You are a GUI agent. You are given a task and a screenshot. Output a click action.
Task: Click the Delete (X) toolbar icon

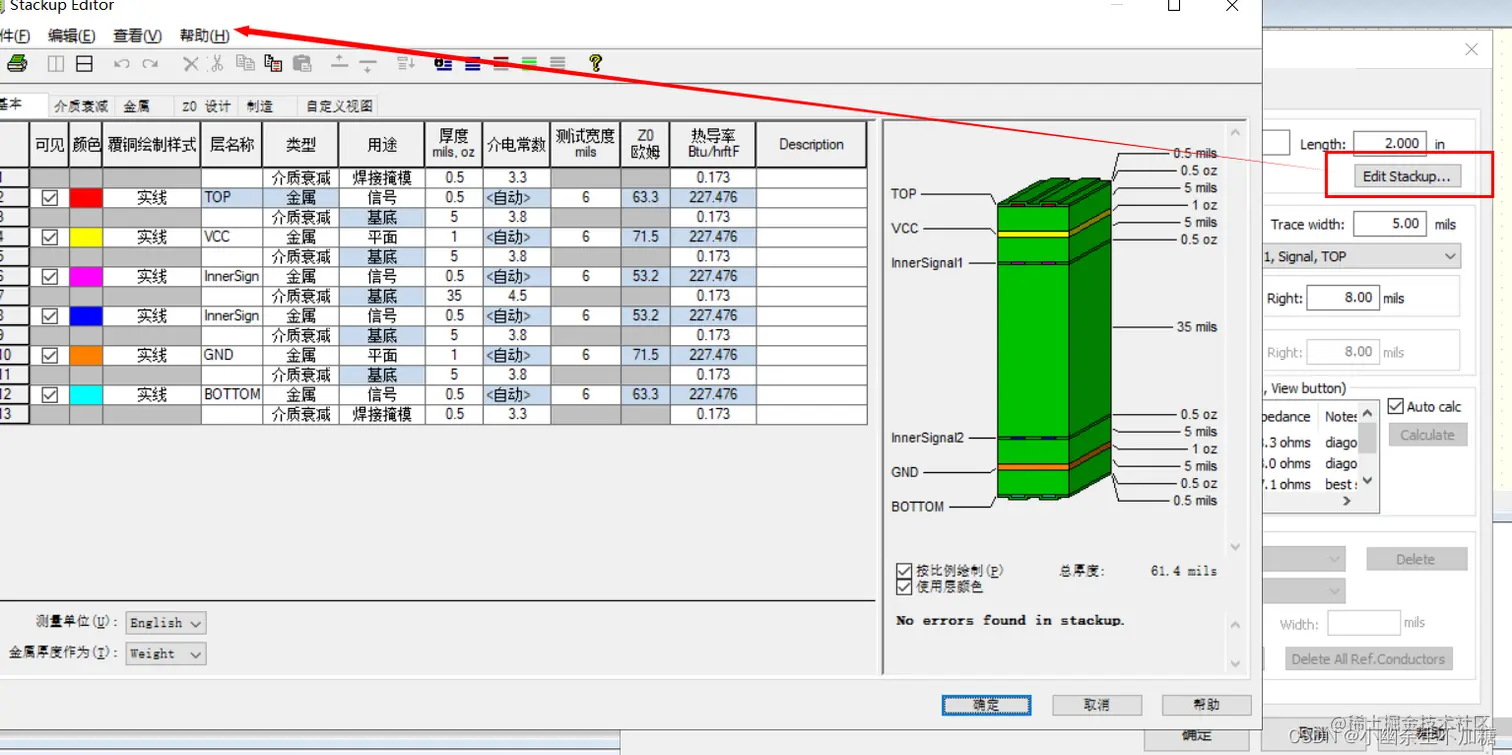tap(190, 64)
